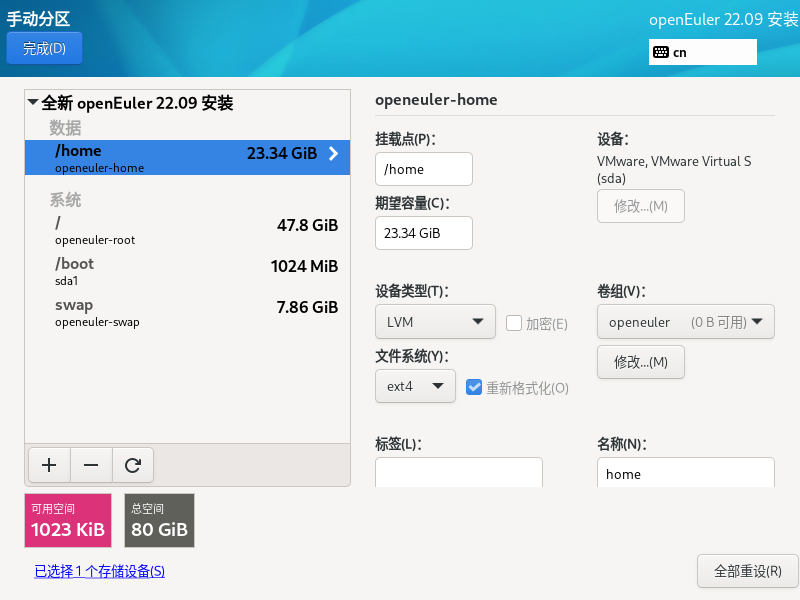Click the remove mount point minus icon
Viewport: 800px width, 600px height.
[91, 465]
